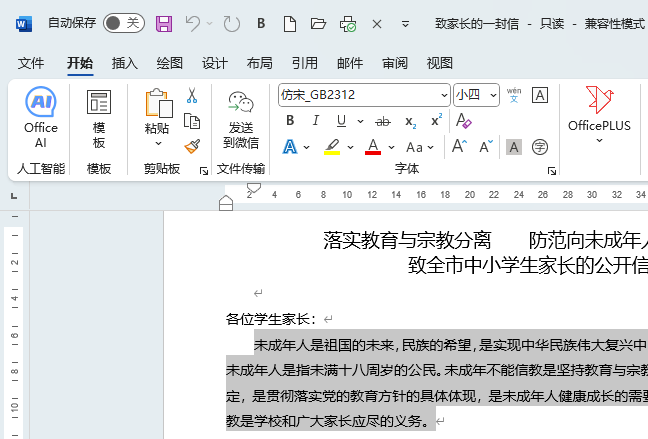
Task: Apply character border A icon
Action: tap(540, 95)
